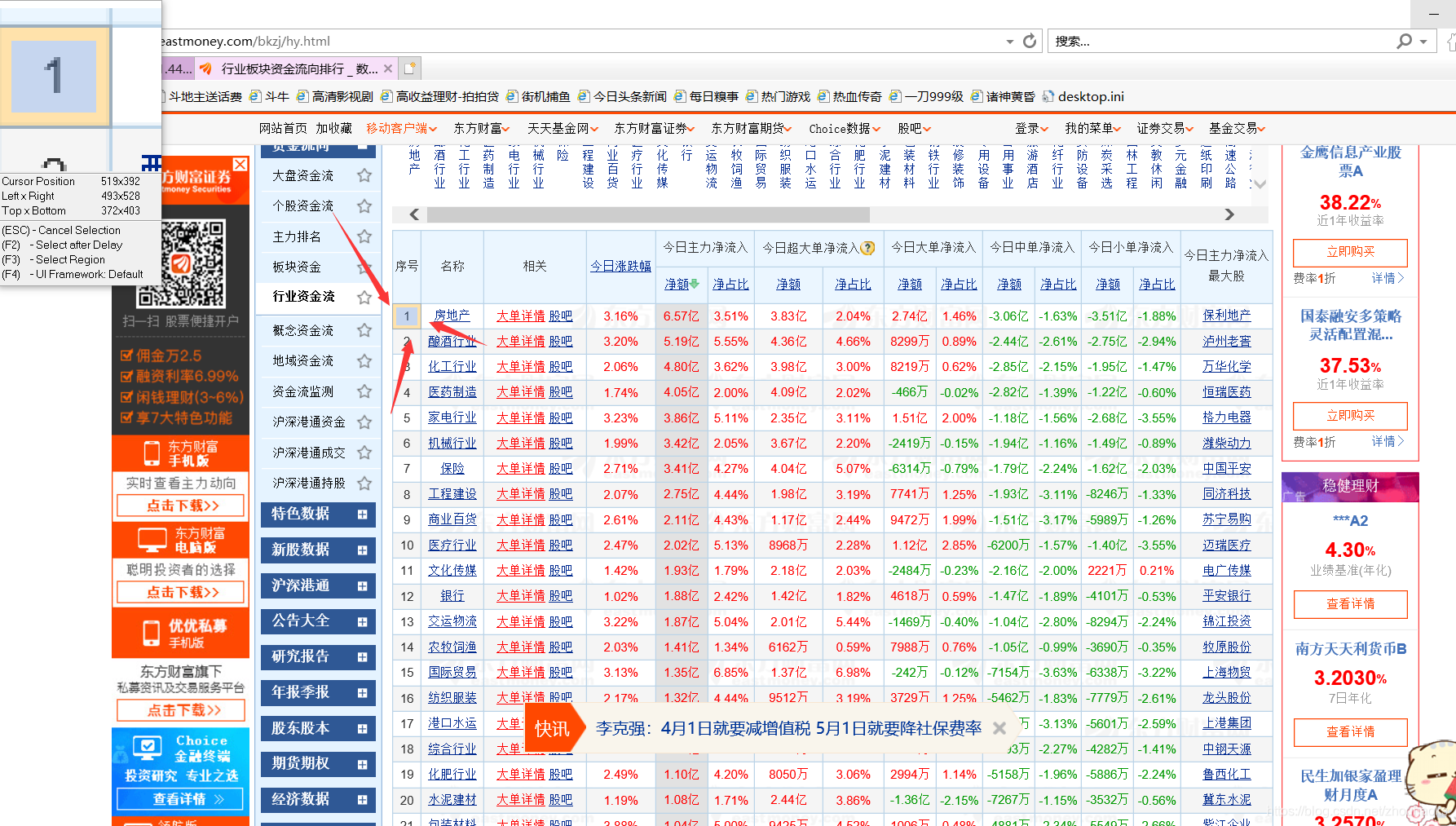The image size is (1456, 826).
Task: Toggle favorite star for 资金流监测
Action: click(364, 391)
